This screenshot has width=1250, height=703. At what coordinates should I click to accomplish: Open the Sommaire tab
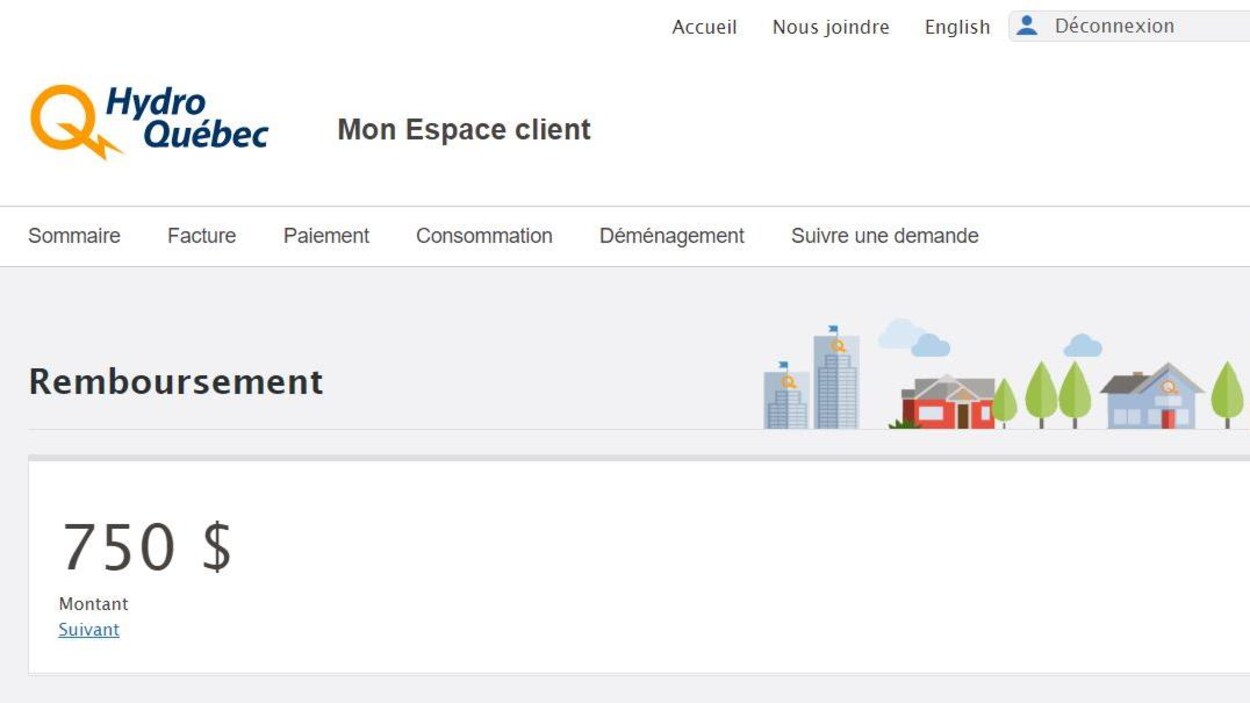click(74, 236)
